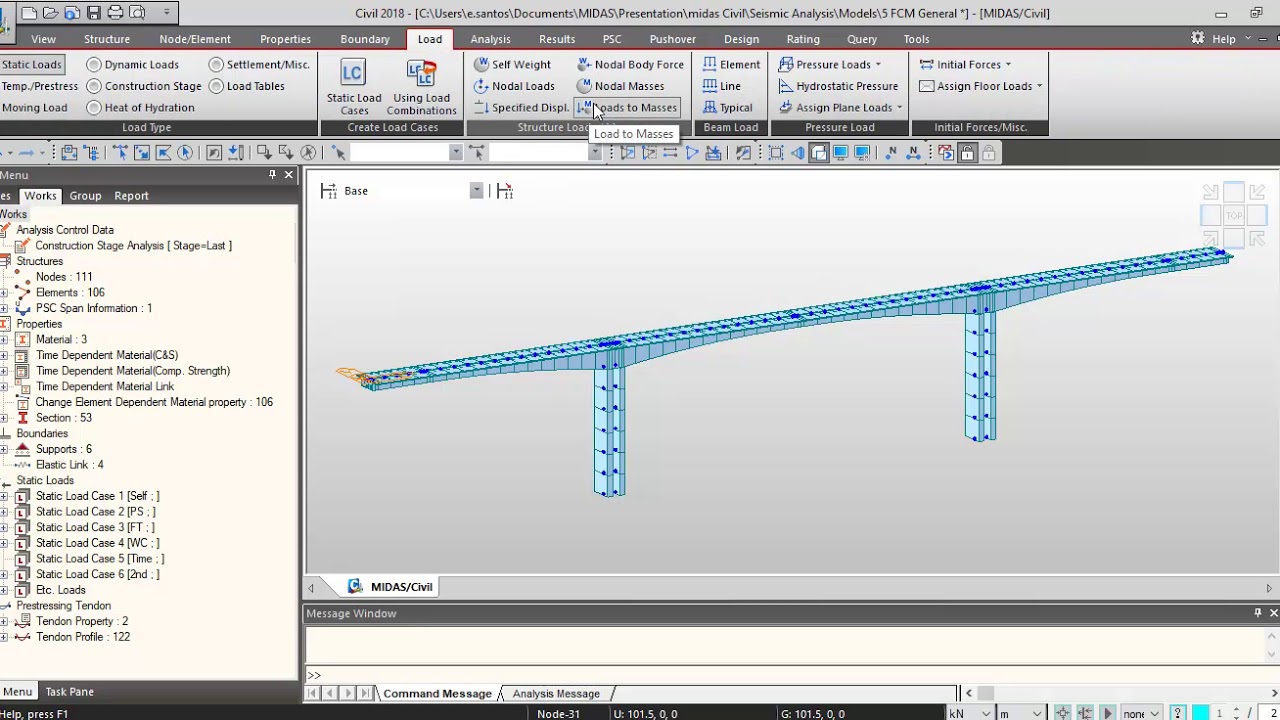This screenshot has height=720, width=1280.
Task: Open the Analysis ribbon tab
Action: click(x=490, y=39)
